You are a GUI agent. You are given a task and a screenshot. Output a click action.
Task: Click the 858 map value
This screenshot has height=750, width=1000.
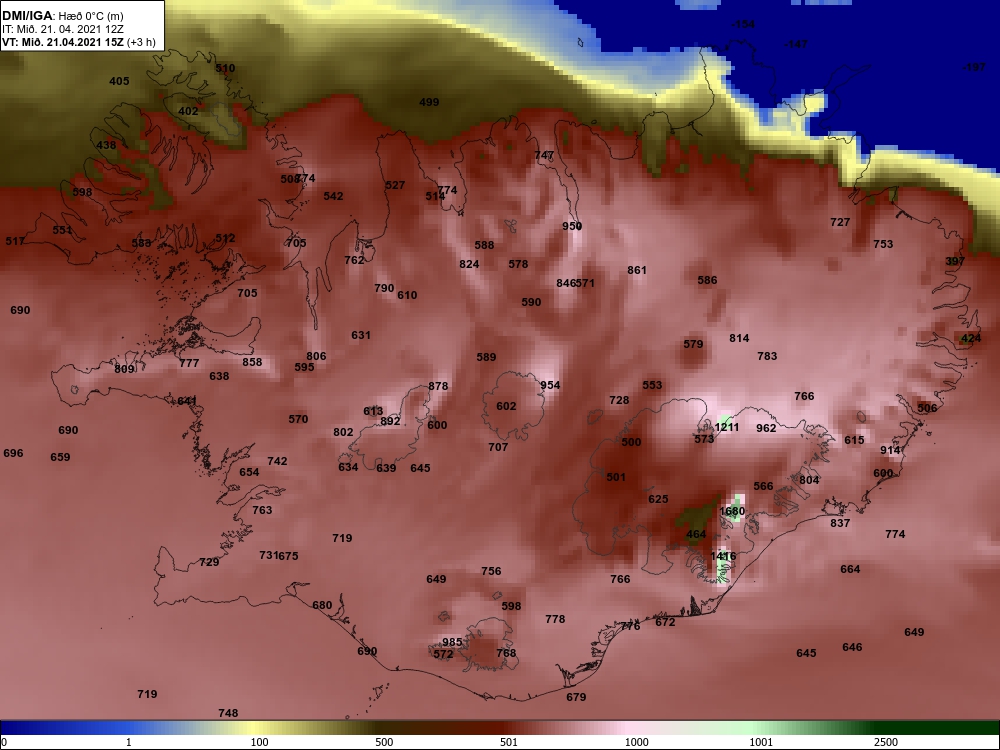[253, 362]
